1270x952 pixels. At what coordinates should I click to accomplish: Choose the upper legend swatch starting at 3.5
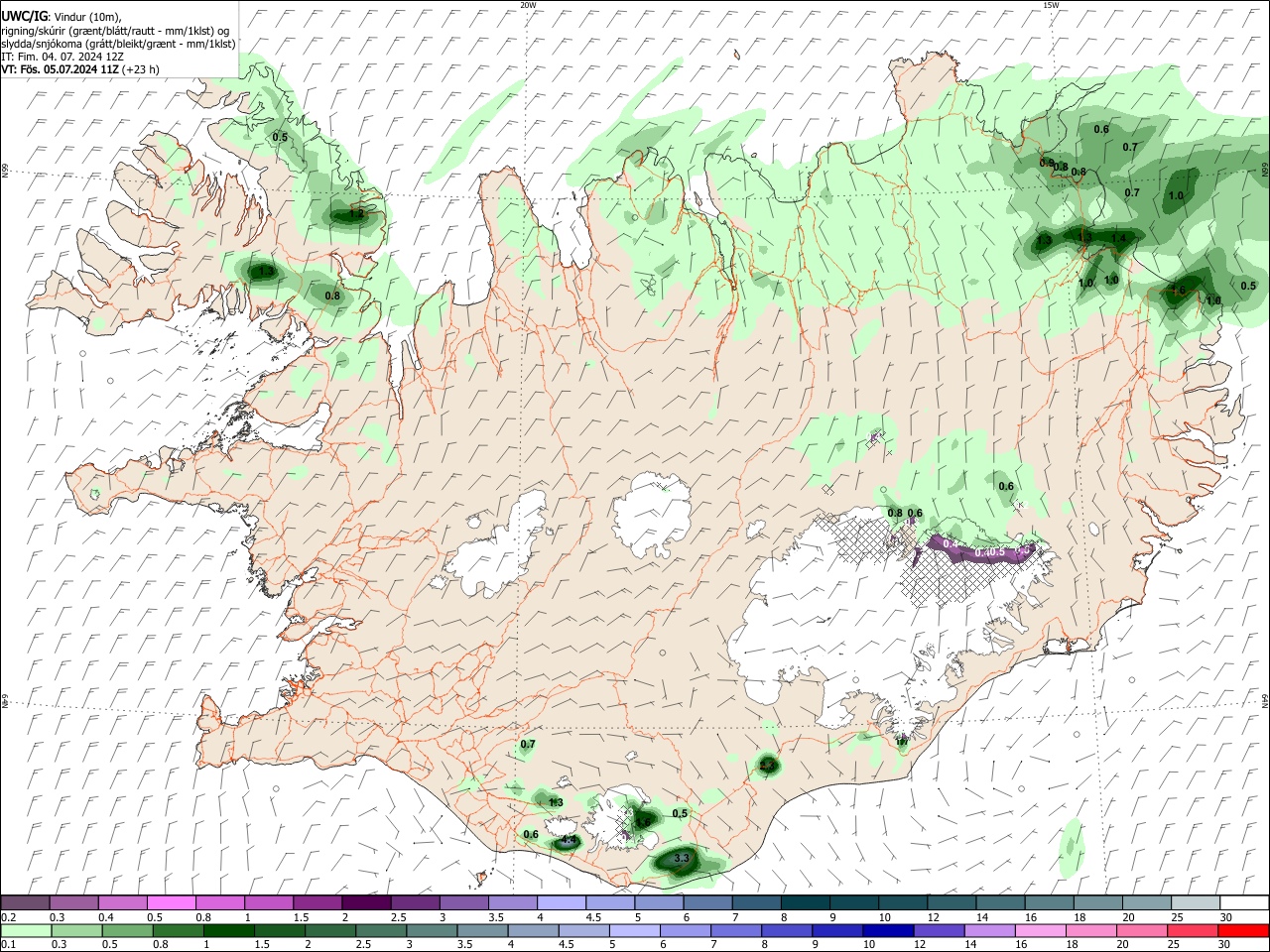[512, 903]
